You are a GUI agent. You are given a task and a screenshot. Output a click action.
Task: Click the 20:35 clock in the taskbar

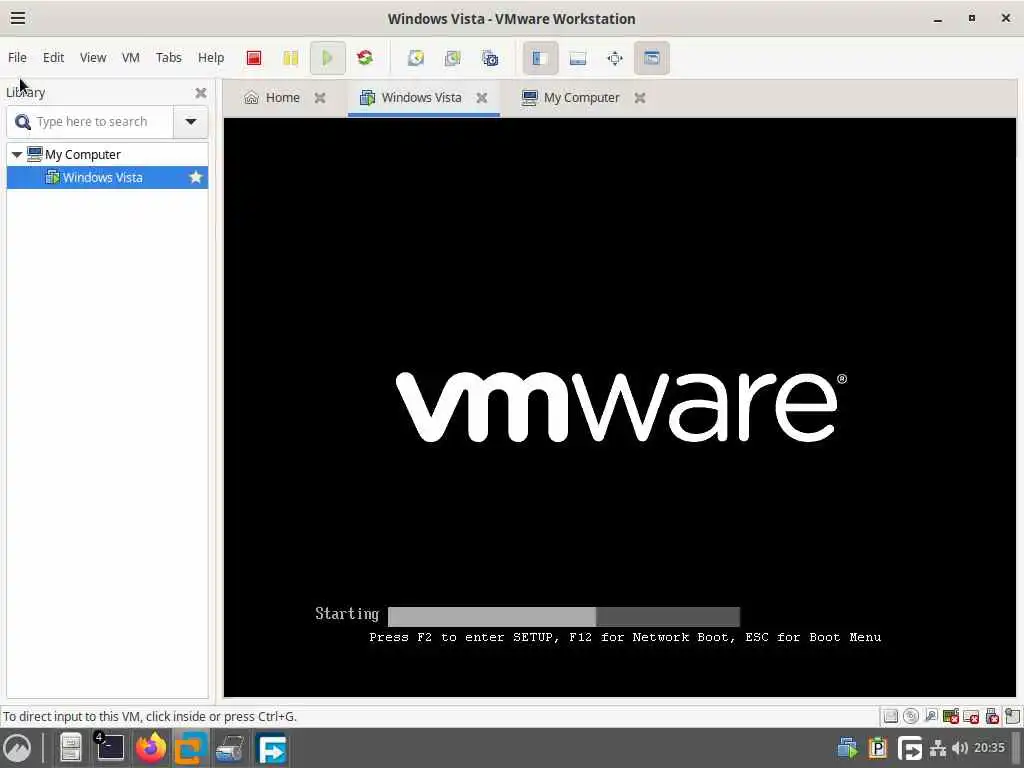point(989,748)
